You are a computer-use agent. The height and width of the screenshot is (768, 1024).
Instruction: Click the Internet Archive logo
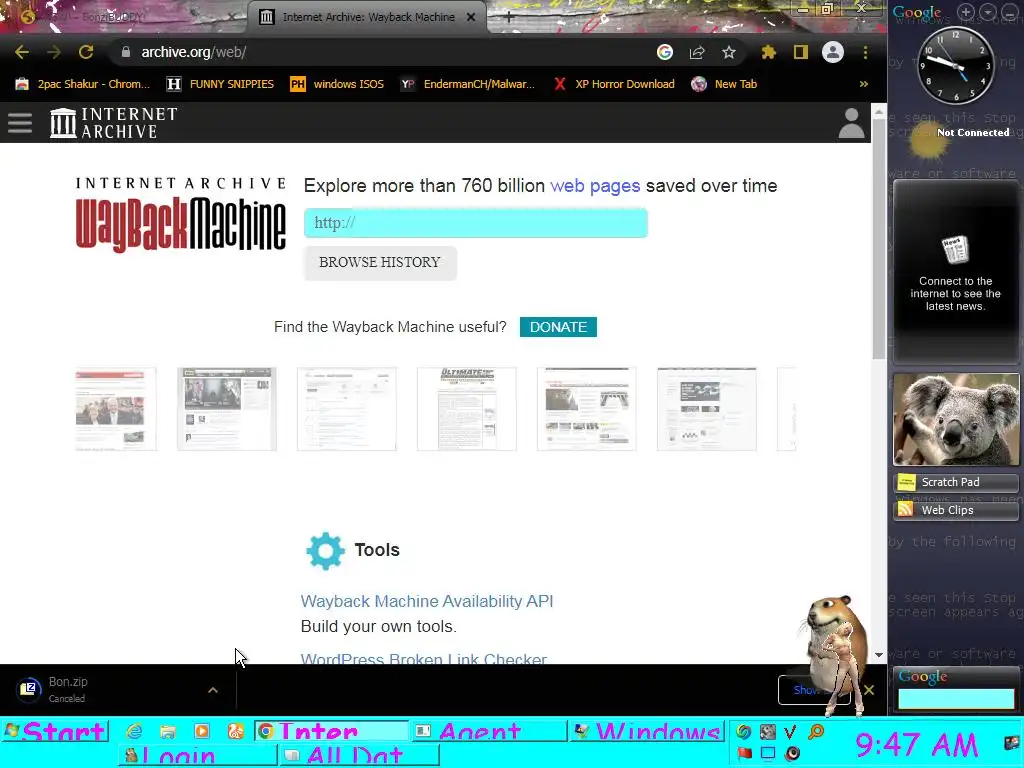click(114, 123)
